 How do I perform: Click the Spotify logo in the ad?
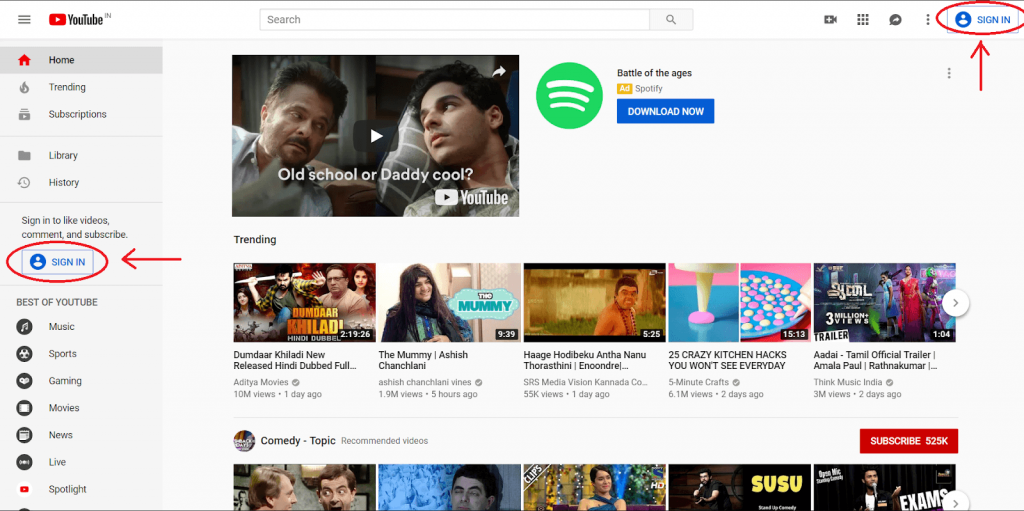(x=568, y=97)
